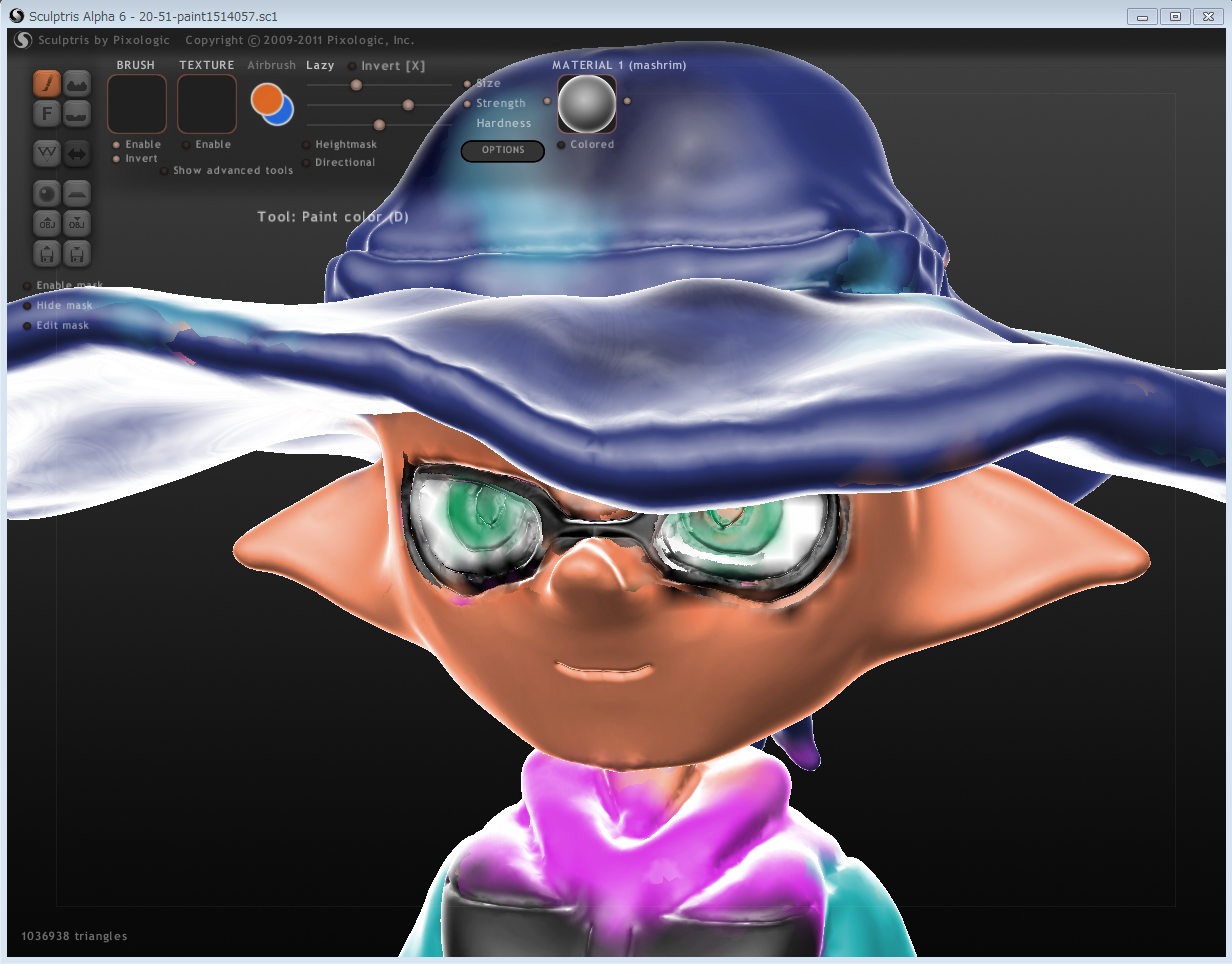Toggle the Airbrush mode label

(272, 66)
